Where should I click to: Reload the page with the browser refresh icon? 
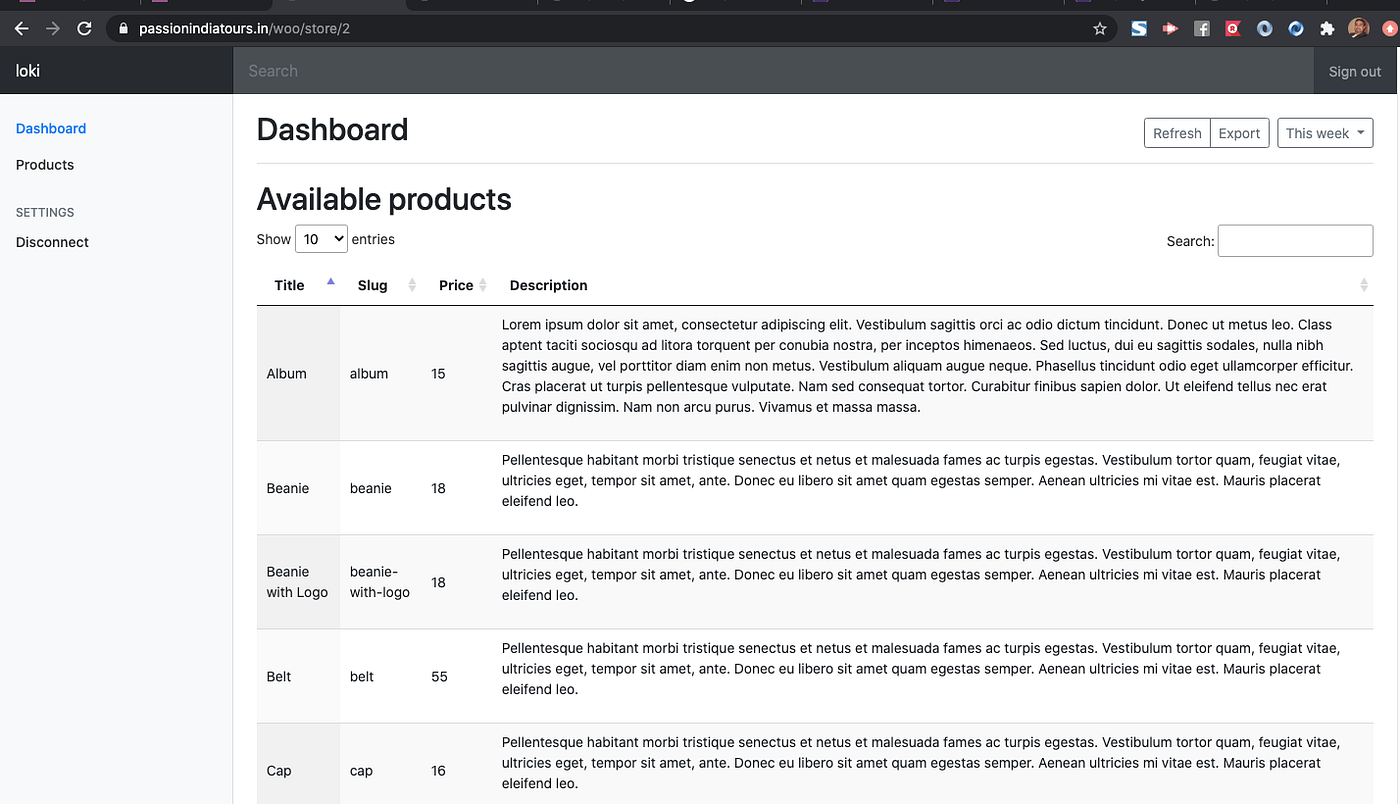click(85, 29)
